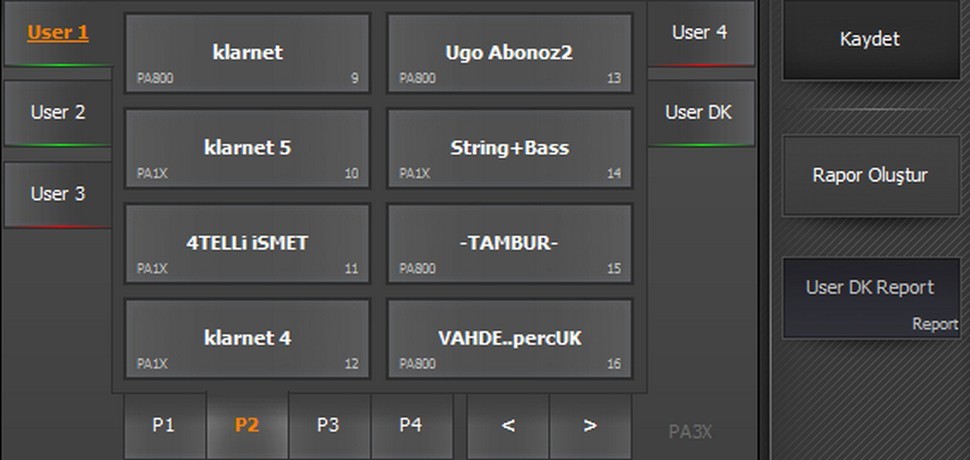970x460 pixels.
Task: Select klarnet 4 in slot 12
Action: [x=247, y=338]
